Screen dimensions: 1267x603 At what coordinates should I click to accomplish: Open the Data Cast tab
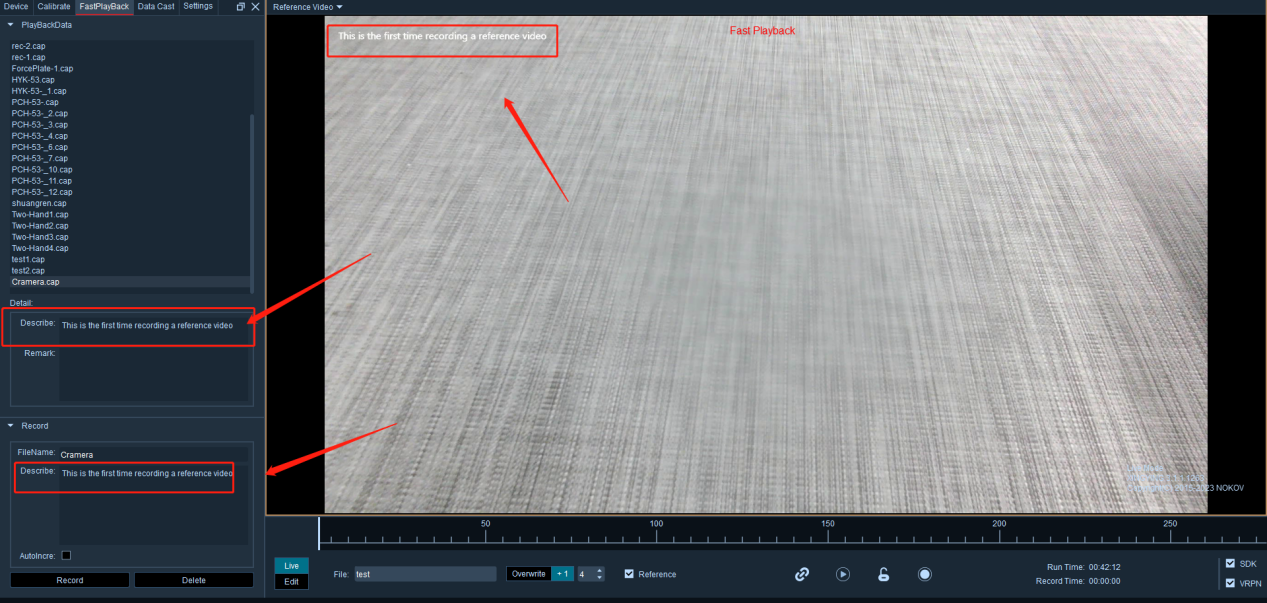pyautogui.click(x=156, y=7)
